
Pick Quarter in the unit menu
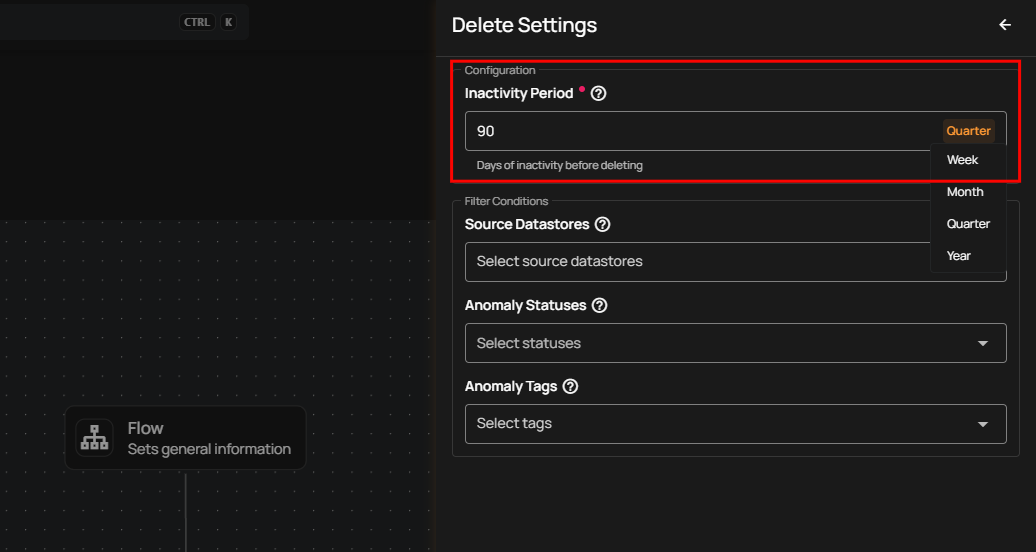pyautogui.click(x=968, y=224)
